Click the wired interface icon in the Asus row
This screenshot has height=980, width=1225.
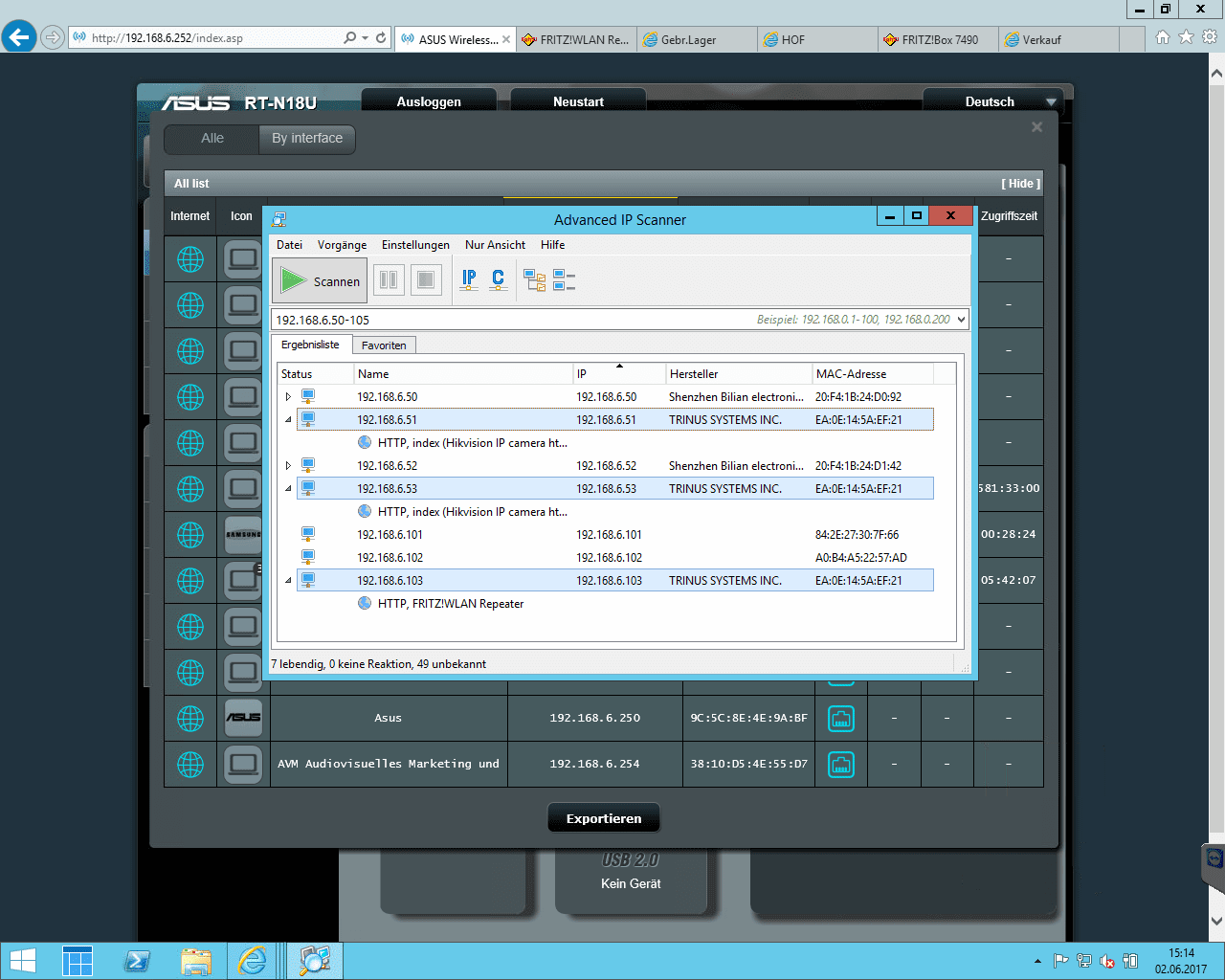pyautogui.click(x=840, y=718)
